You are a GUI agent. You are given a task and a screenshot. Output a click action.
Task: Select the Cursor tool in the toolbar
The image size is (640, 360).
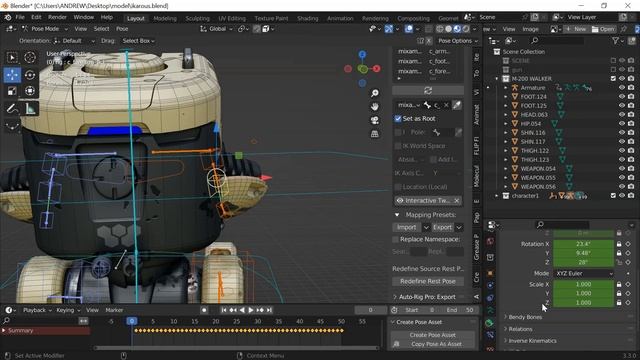(x=29, y=58)
